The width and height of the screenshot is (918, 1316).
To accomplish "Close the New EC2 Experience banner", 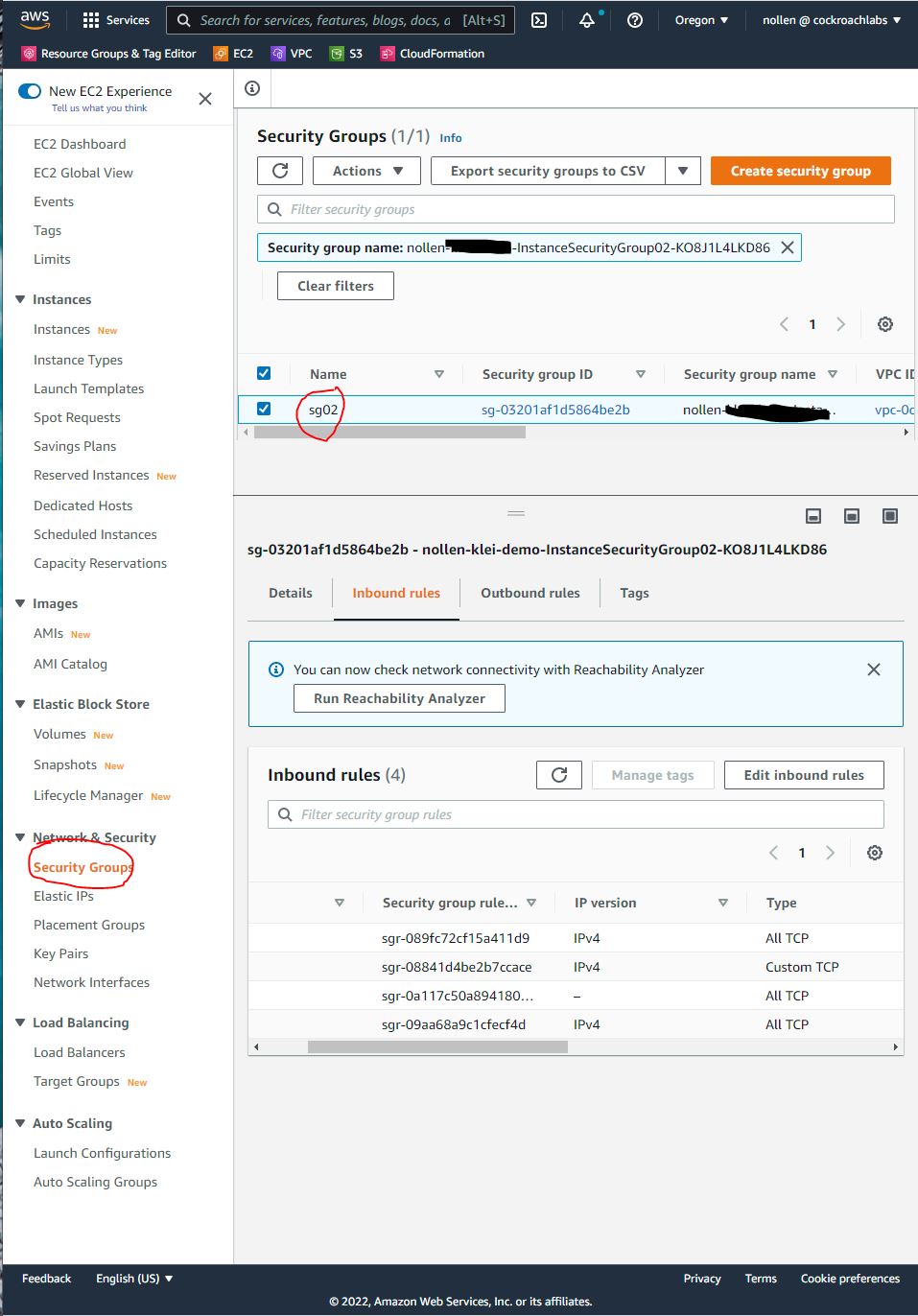I will click(205, 99).
